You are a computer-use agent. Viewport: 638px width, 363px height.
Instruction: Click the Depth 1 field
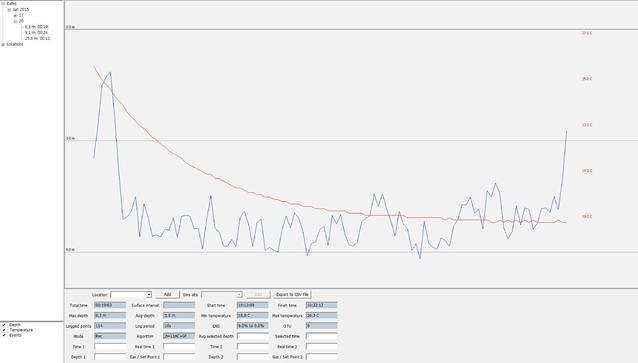click(110, 357)
